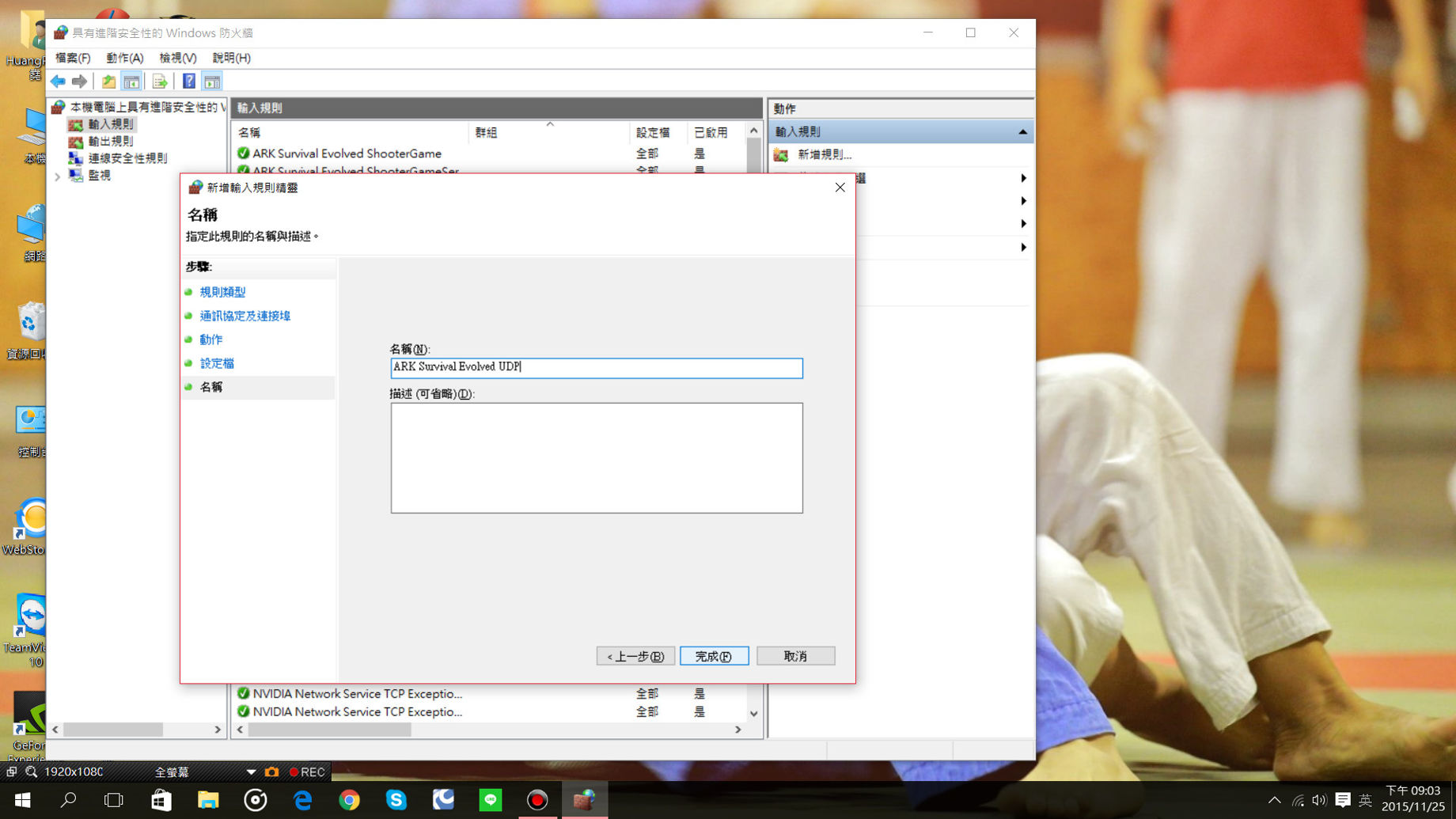
Task: Click the wizard step 規則類型
Action: click(x=222, y=292)
